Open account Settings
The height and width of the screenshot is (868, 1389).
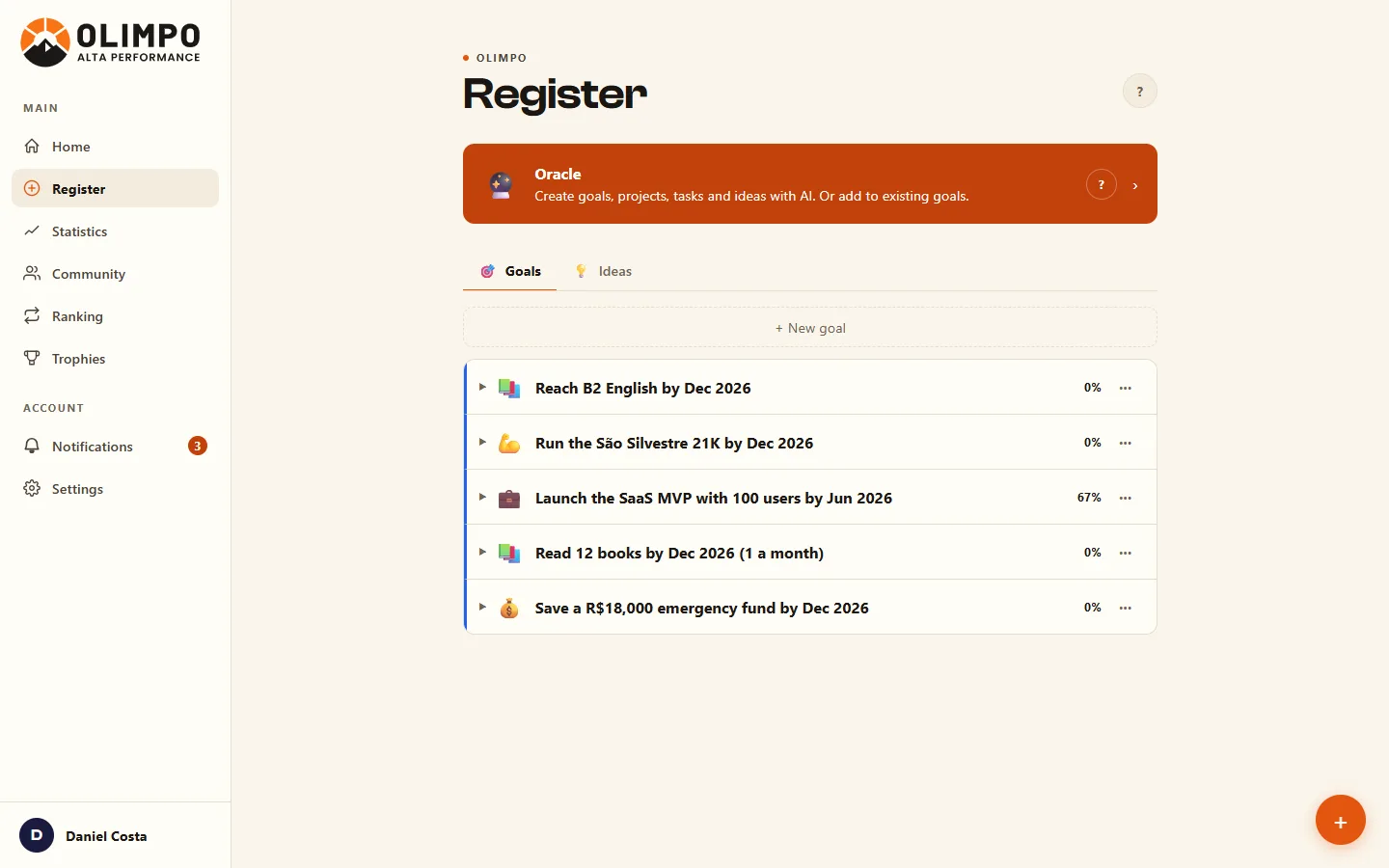(115, 489)
